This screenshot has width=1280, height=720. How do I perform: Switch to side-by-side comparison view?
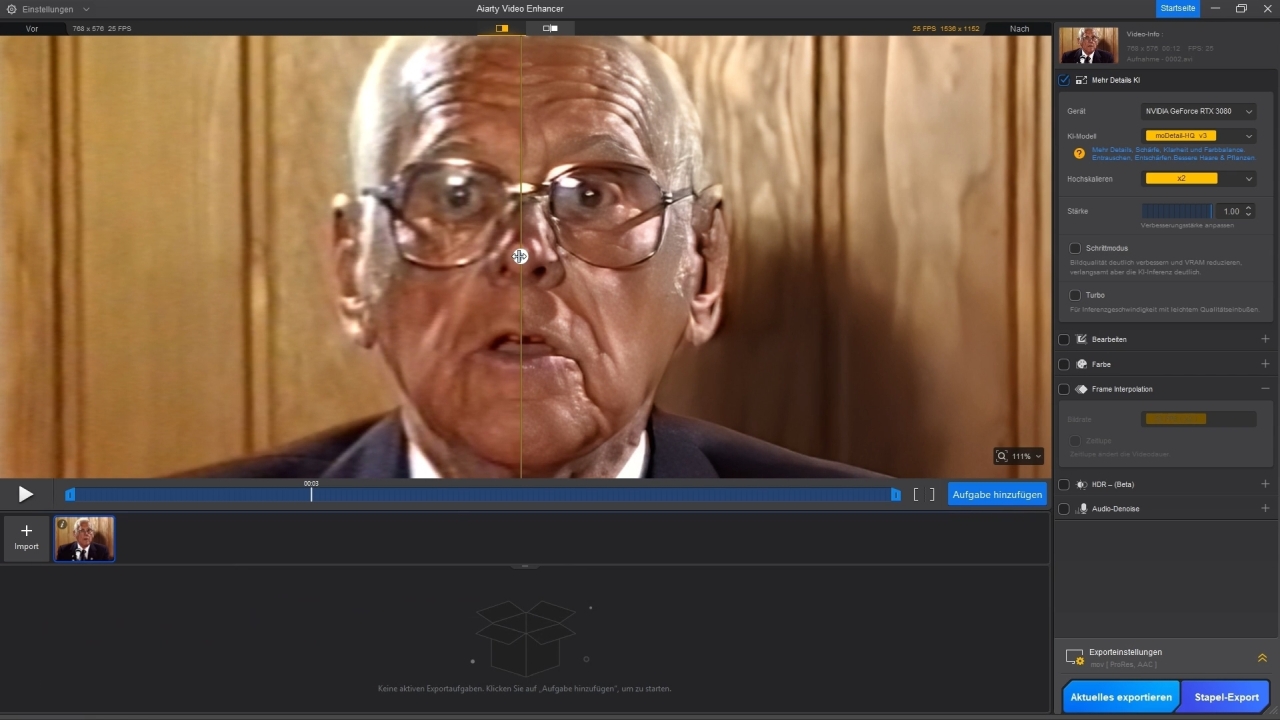[x=550, y=28]
